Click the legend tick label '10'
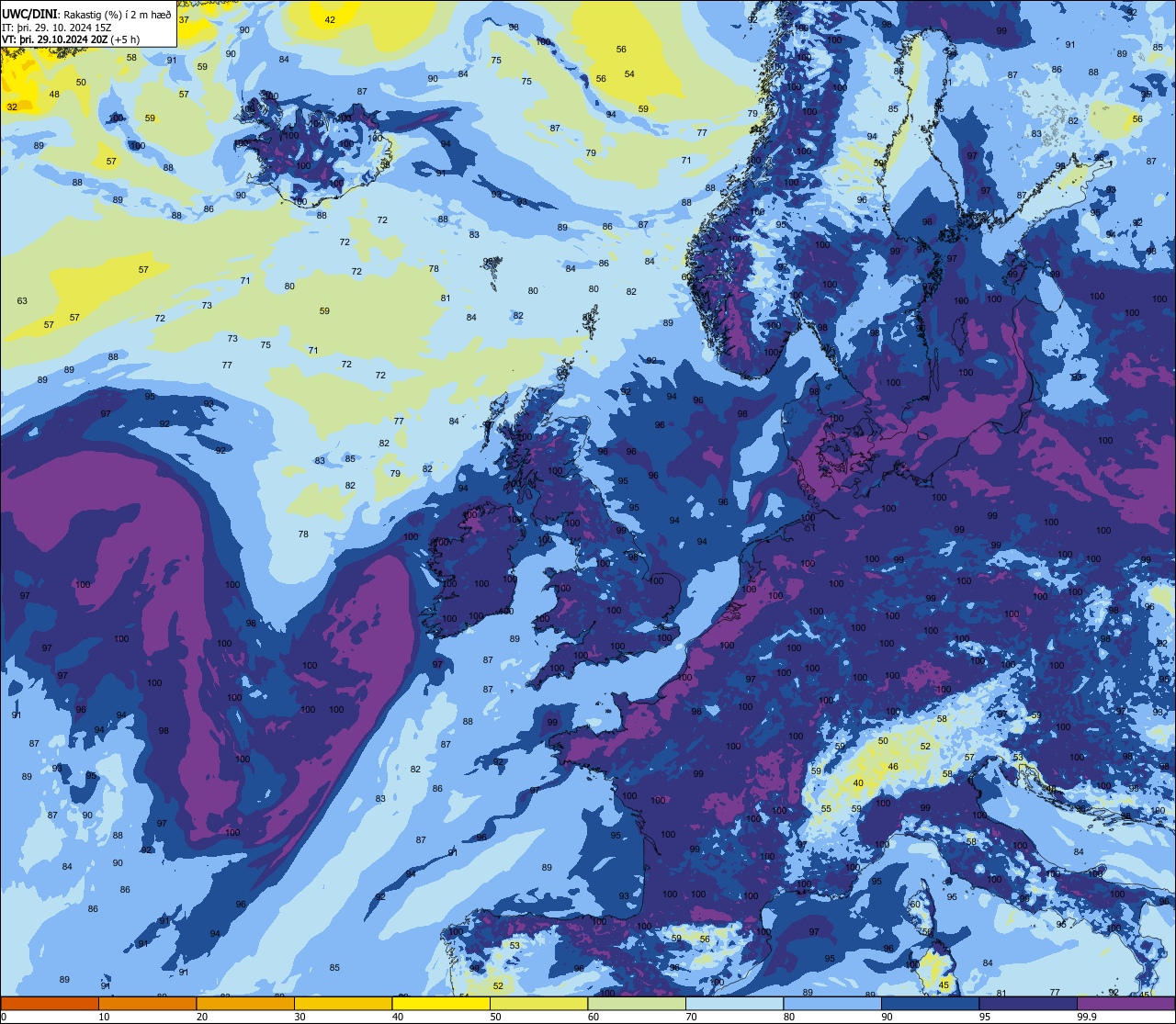 [x=104, y=1017]
